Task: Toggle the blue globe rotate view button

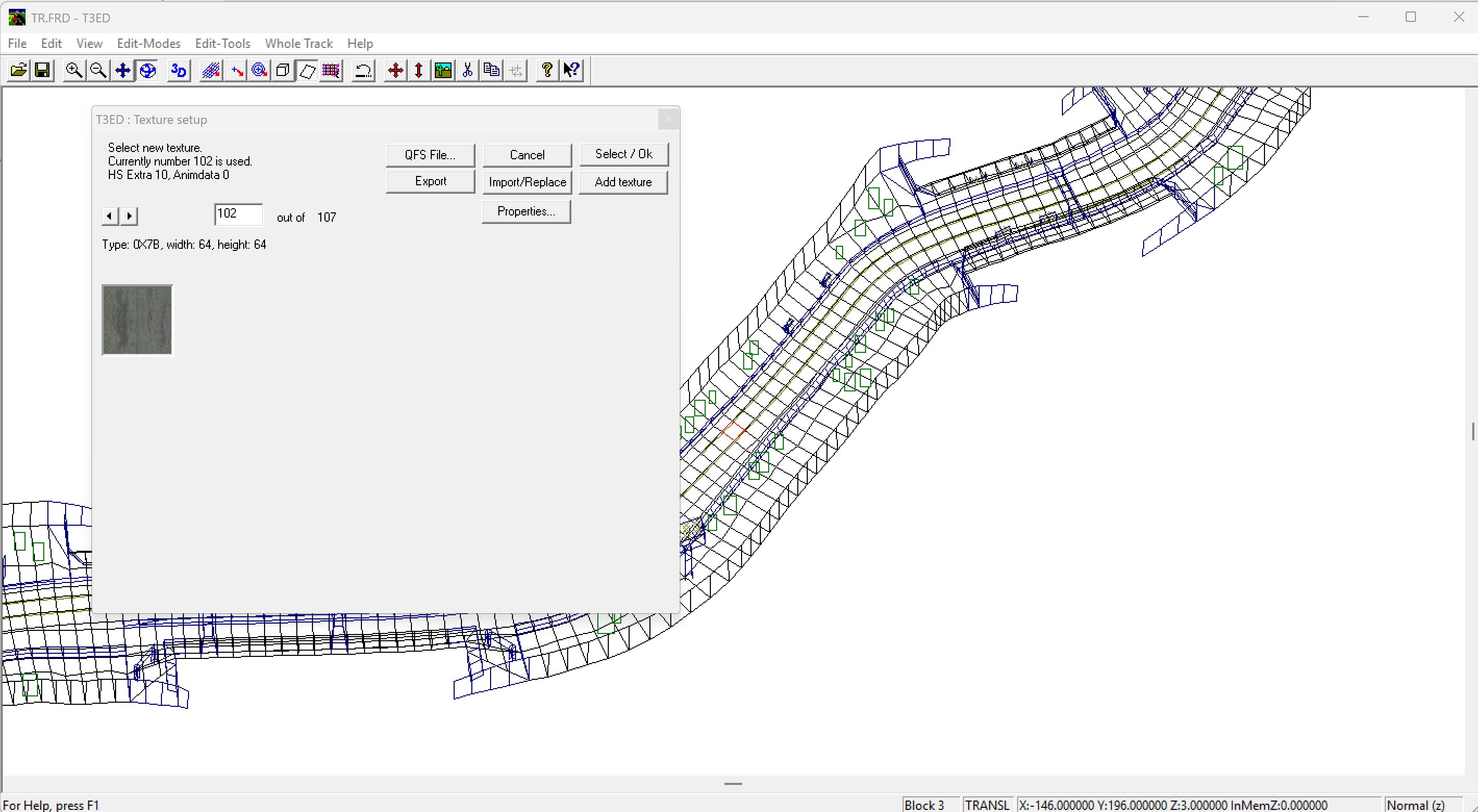Action: 147,71
